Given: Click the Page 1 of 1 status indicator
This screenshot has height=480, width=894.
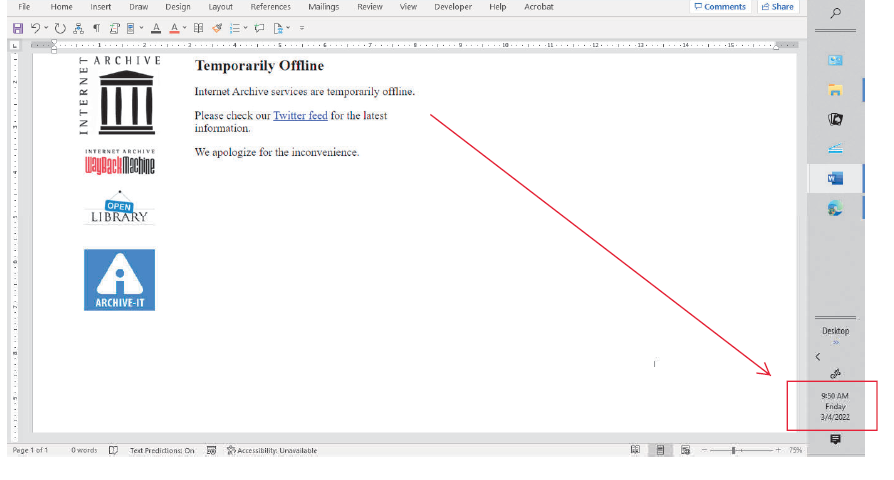Looking at the screenshot, I should point(30,450).
